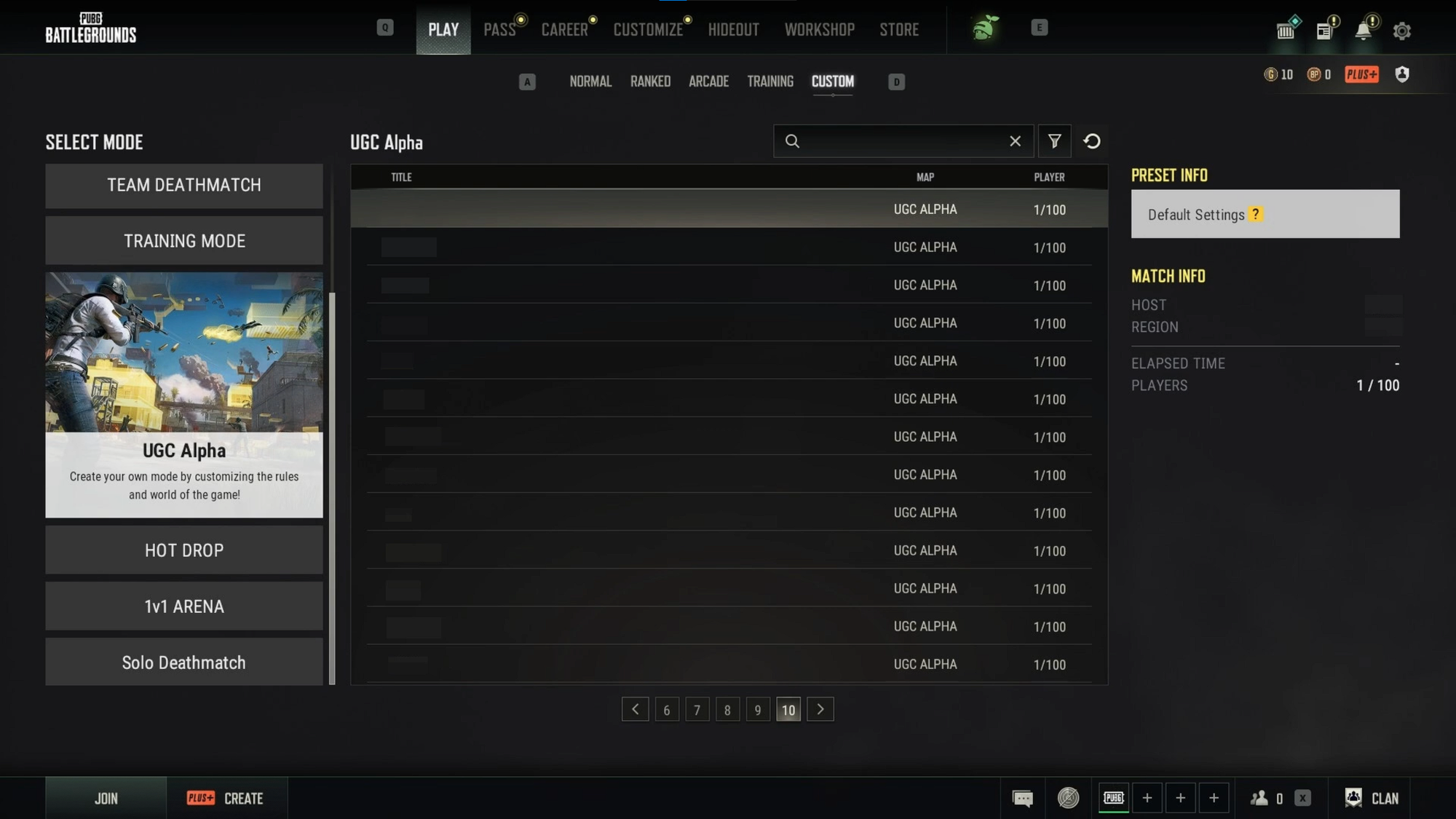Open the STORE tab
Viewport: 1456px width, 819px height.
coord(899,29)
